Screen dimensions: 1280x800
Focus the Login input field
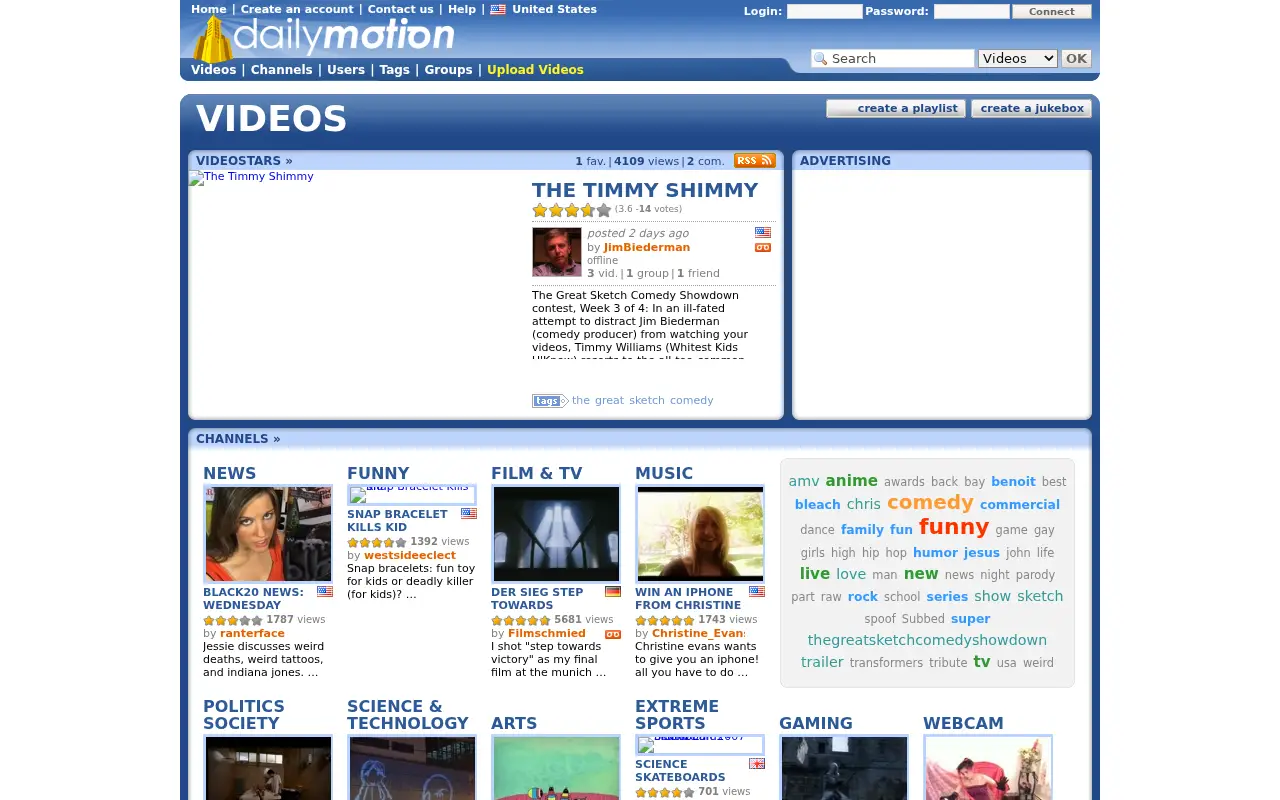coord(824,12)
